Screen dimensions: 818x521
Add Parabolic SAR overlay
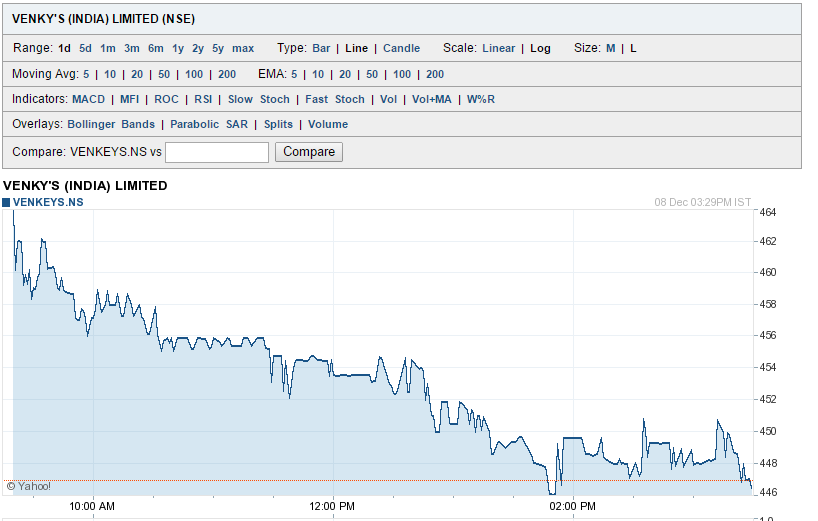coord(209,125)
